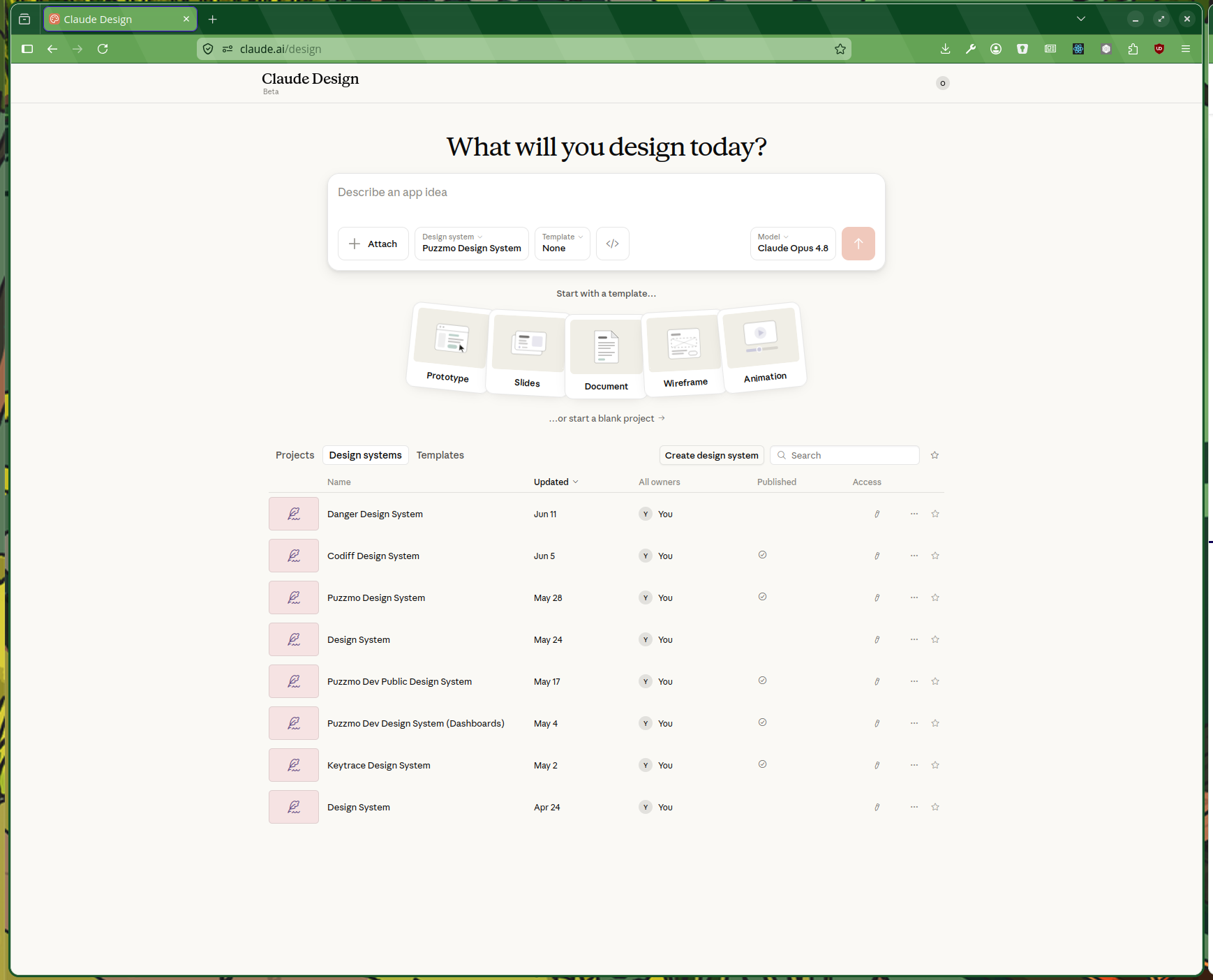
Task: Open more options for Keytrace Design System
Action: pyautogui.click(x=914, y=765)
